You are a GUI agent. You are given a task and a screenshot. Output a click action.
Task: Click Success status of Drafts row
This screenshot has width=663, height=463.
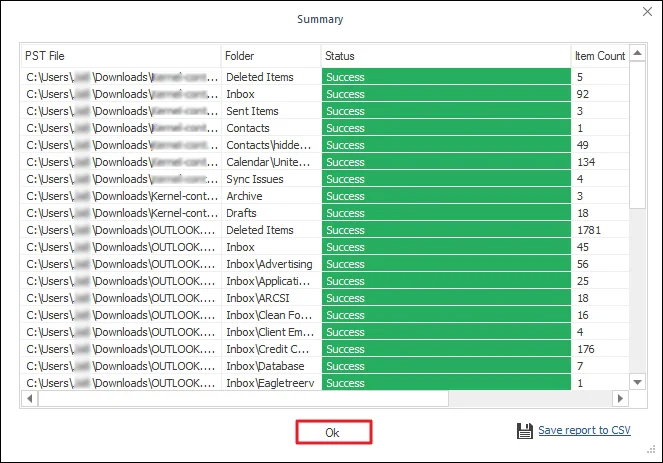pos(446,213)
